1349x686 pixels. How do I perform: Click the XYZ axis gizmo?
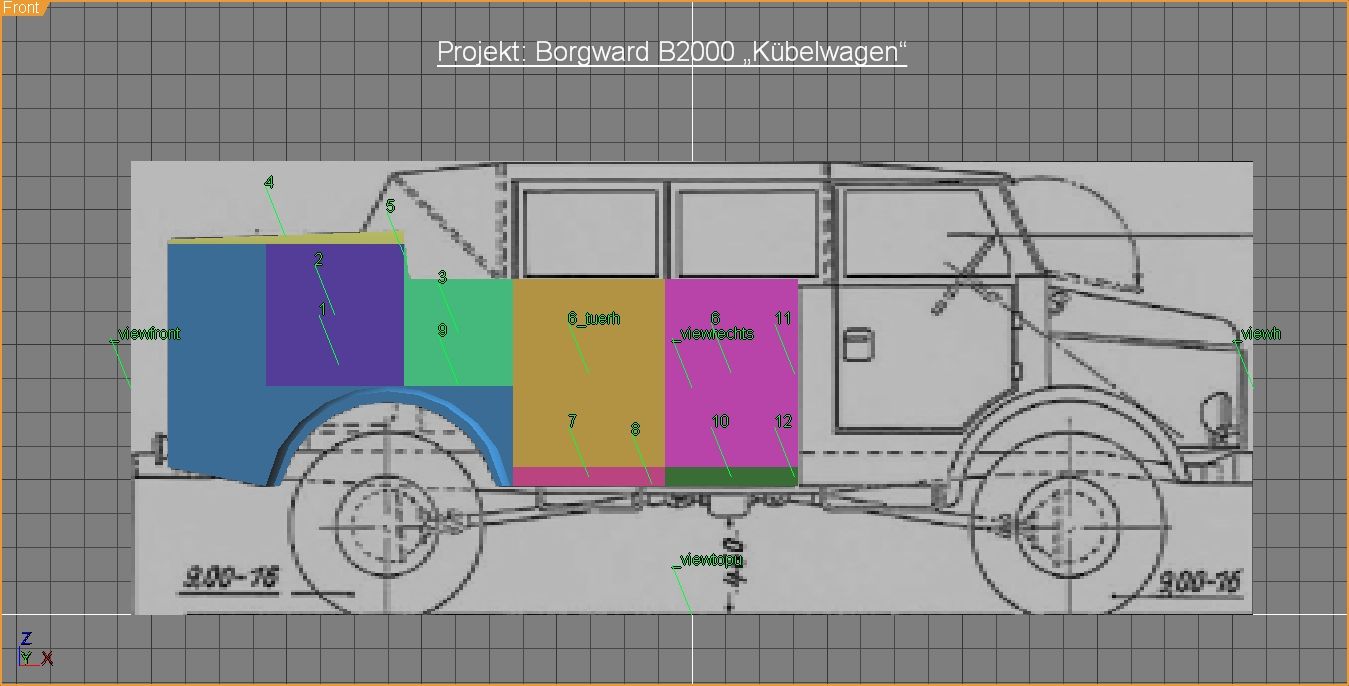coord(34,651)
